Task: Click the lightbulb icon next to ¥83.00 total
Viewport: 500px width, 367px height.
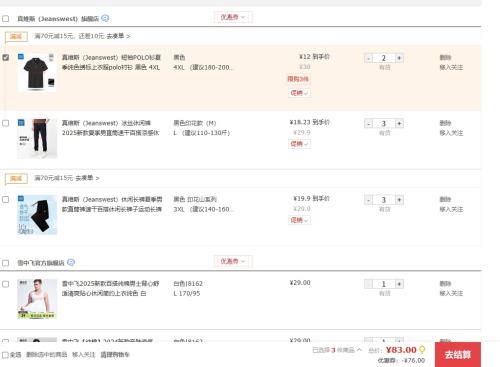Action: coord(422,350)
